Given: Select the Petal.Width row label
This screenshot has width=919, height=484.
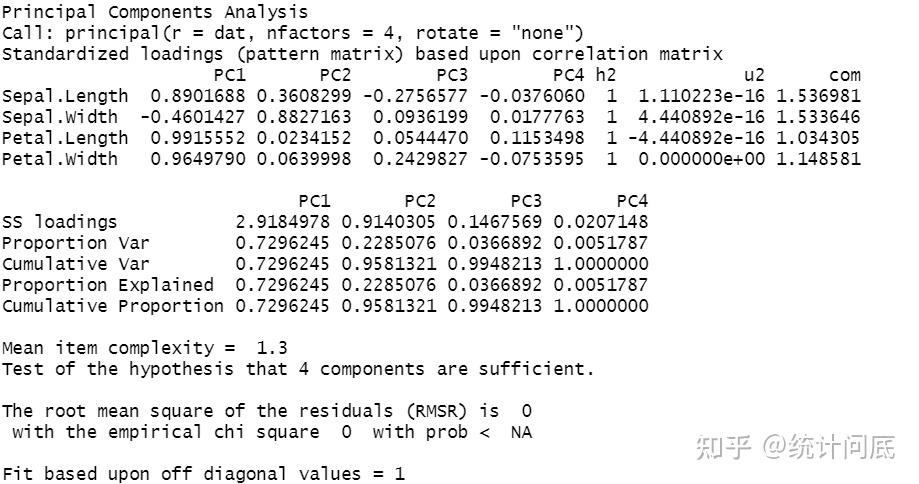Looking at the screenshot, I should pyautogui.click(x=60, y=159).
